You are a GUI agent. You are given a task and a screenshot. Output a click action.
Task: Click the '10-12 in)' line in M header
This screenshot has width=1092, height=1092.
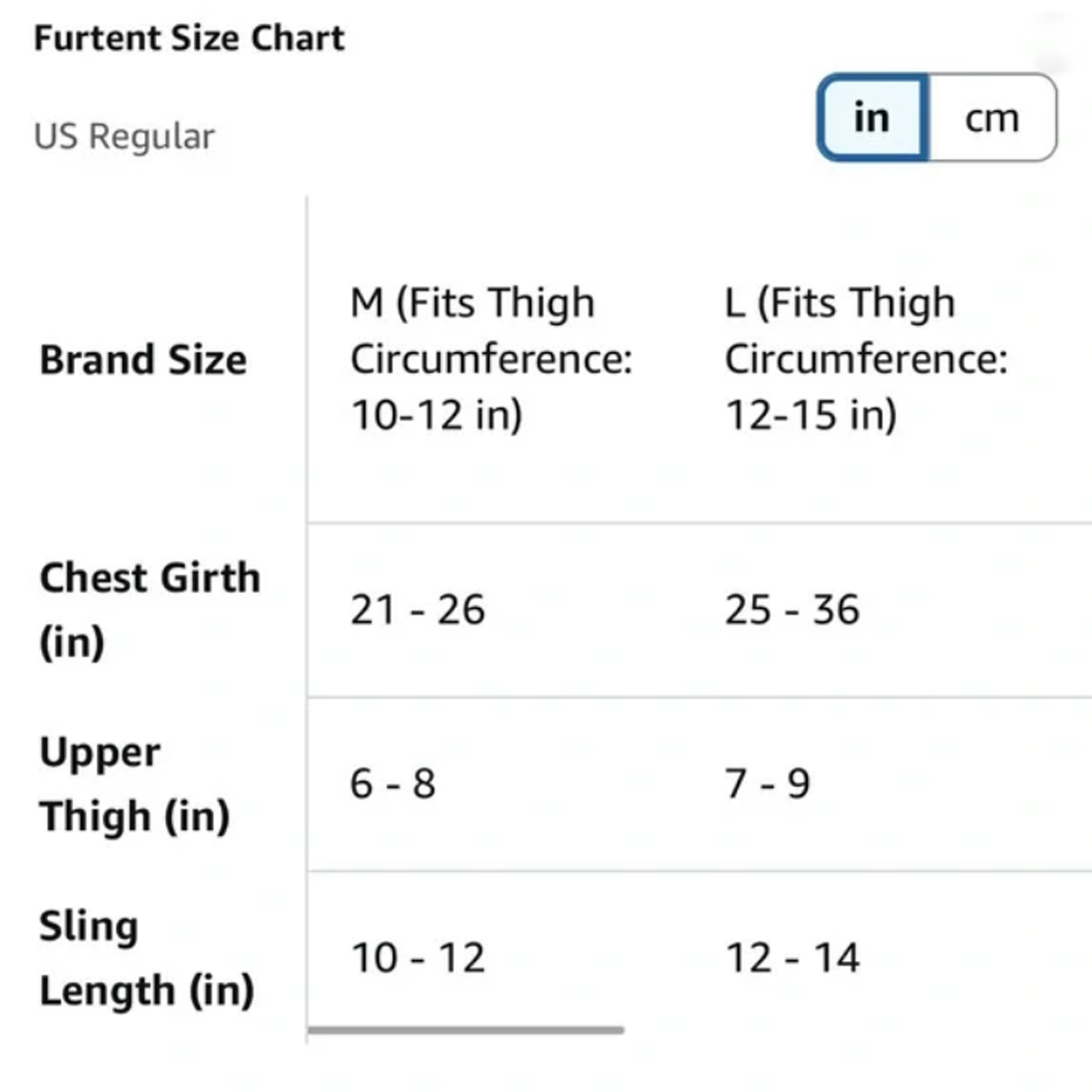pos(437,415)
